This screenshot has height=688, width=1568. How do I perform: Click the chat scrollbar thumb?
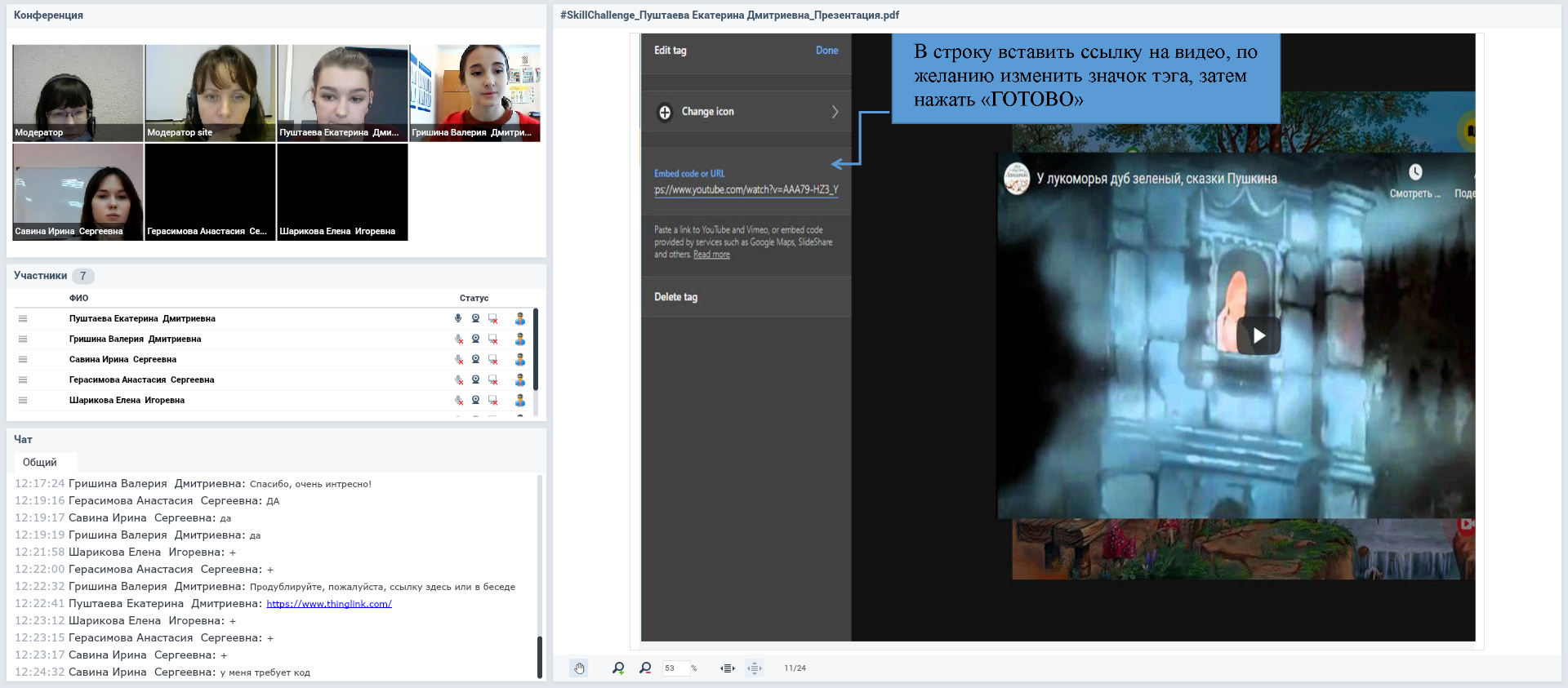click(540, 657)
